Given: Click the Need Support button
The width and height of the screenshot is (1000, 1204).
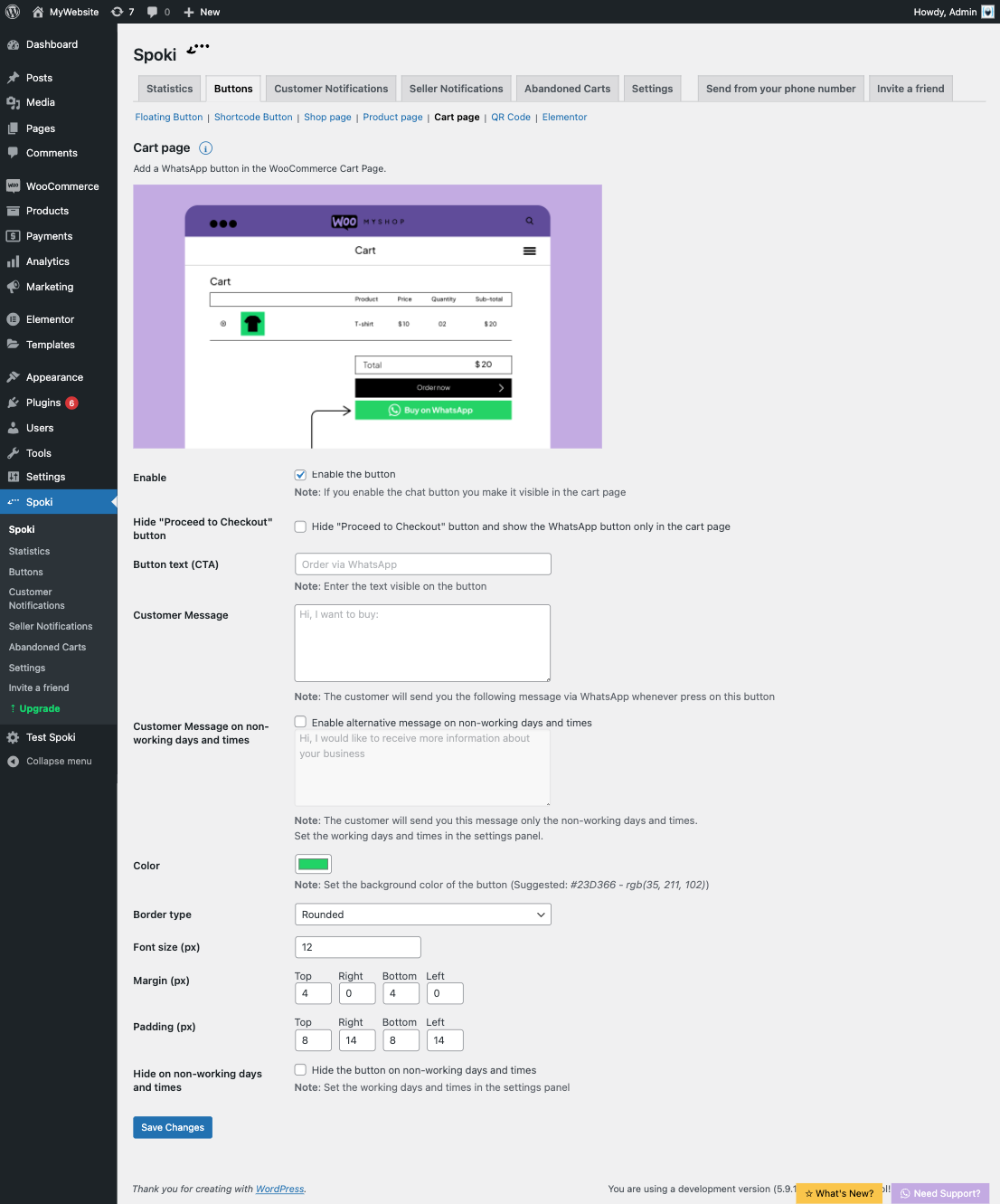Looking at the screenshot, I should [x=940, y=1193].
